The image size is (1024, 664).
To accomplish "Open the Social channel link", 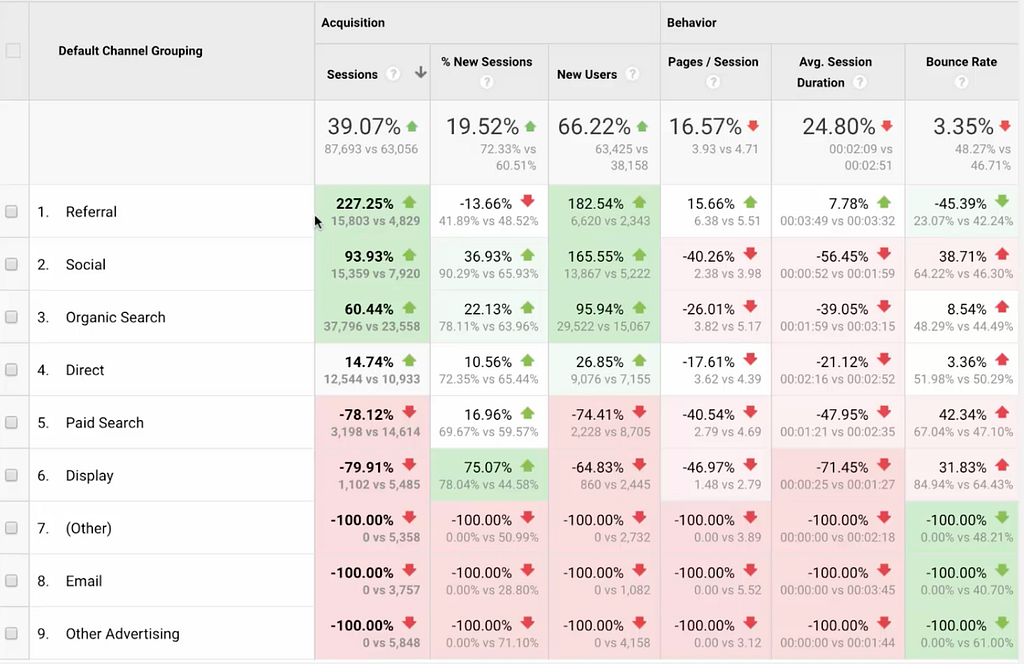I will pyautogui.click(x=86, y=265).
